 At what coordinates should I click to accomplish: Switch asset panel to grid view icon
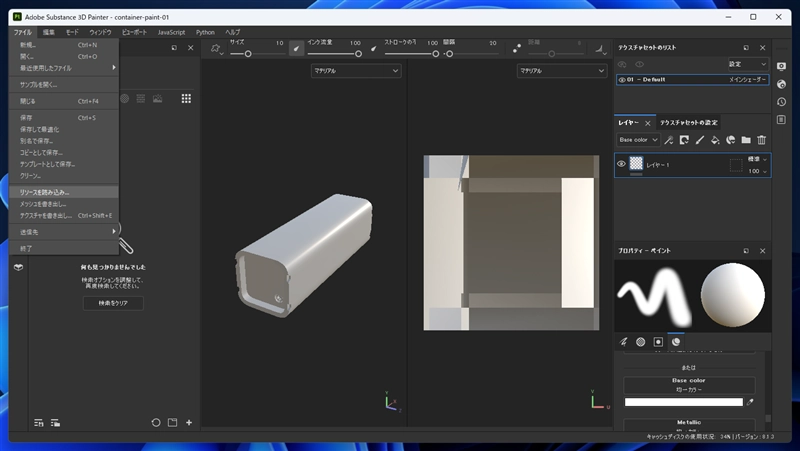click(x=186, y=98)
